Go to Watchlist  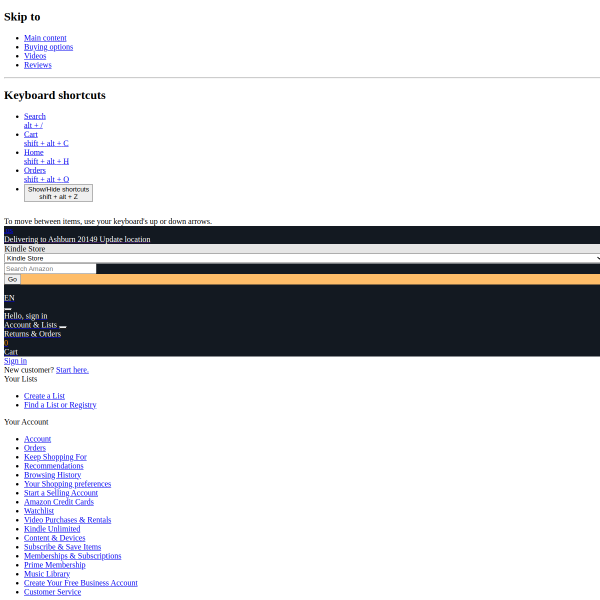(39, 511)
